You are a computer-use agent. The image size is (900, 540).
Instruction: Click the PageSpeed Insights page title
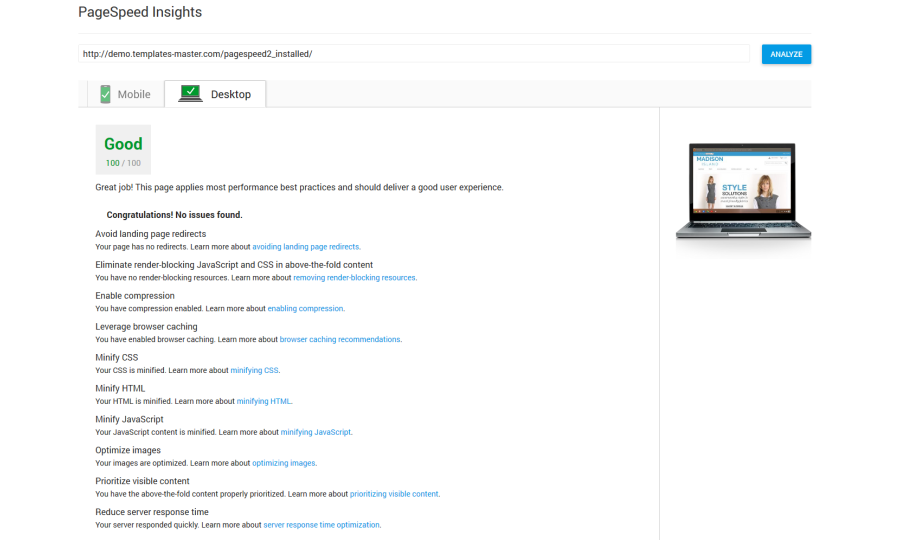click(139, 13)
